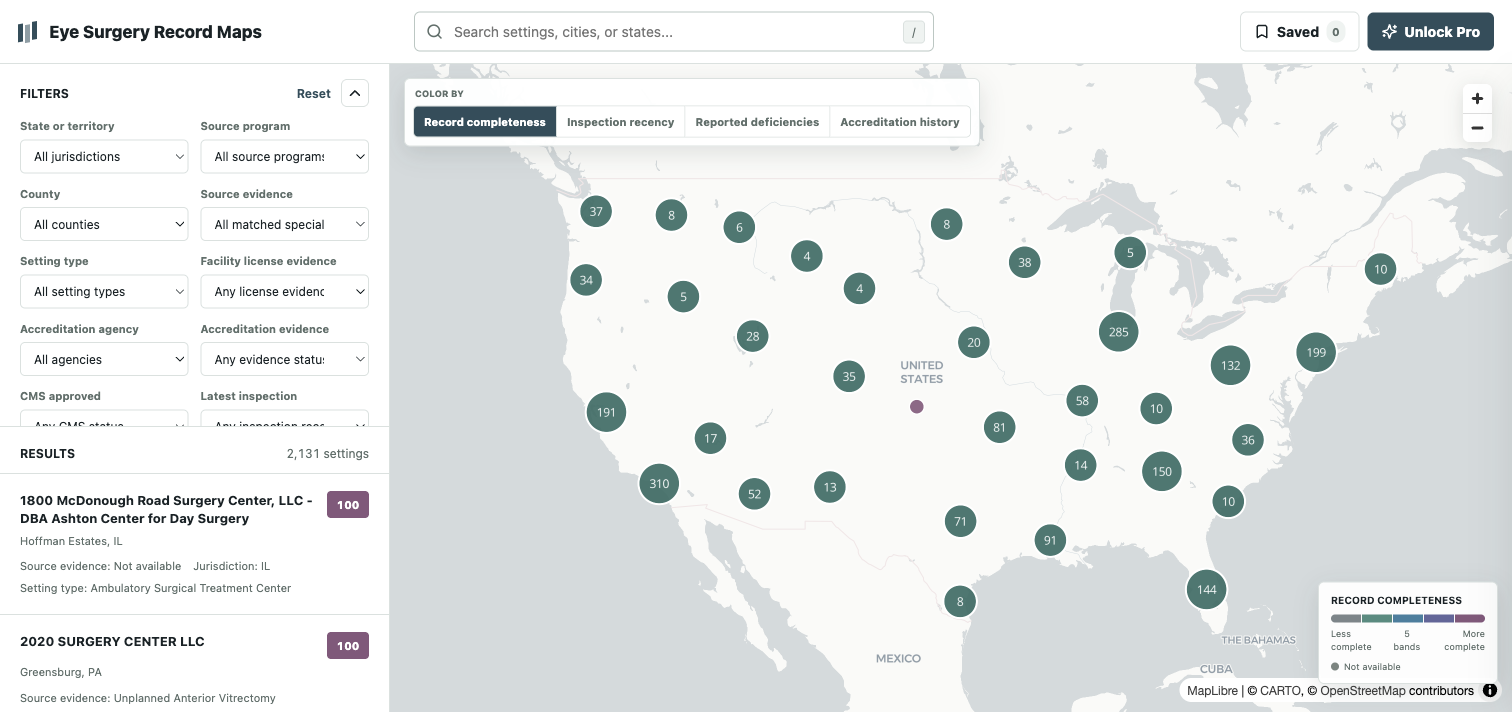This screenshot has width=1512, height=712.
Task: Click the Eye Surgery Record Maps logo icon
Action: point(28,32)
